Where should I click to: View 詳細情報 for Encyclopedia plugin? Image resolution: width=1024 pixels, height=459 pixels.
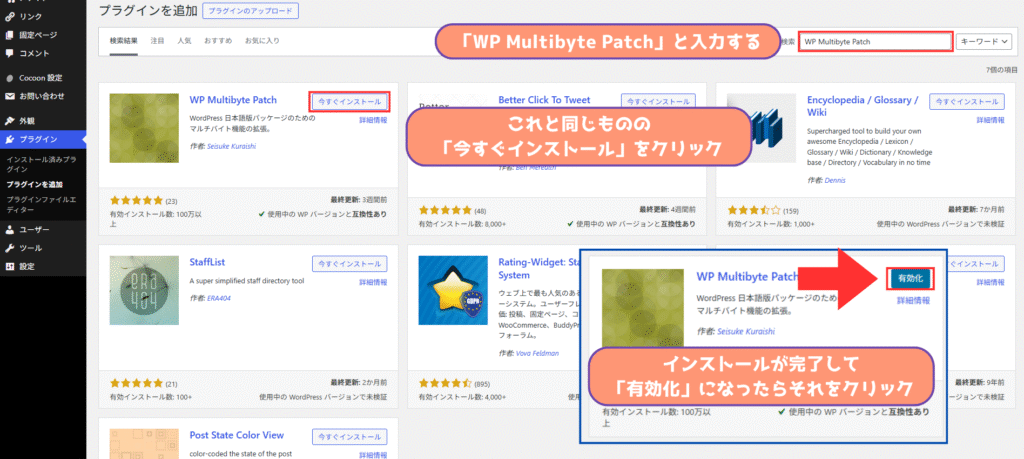click(991, 121)
